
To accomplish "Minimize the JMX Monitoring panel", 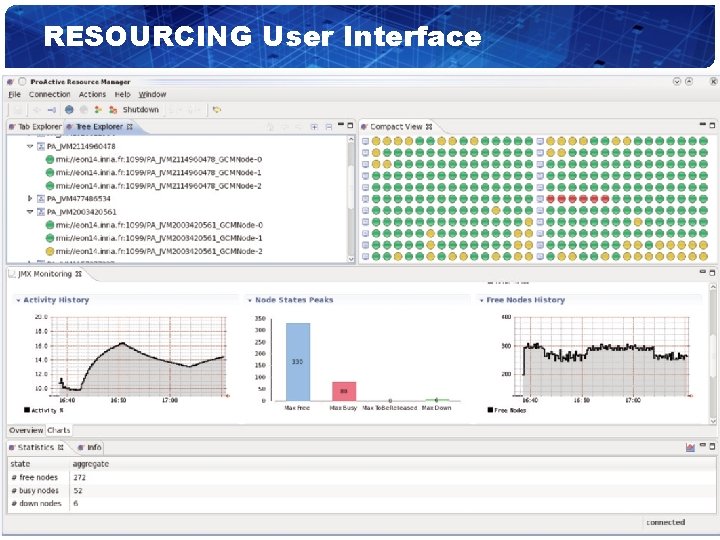I will coord(703,272).
